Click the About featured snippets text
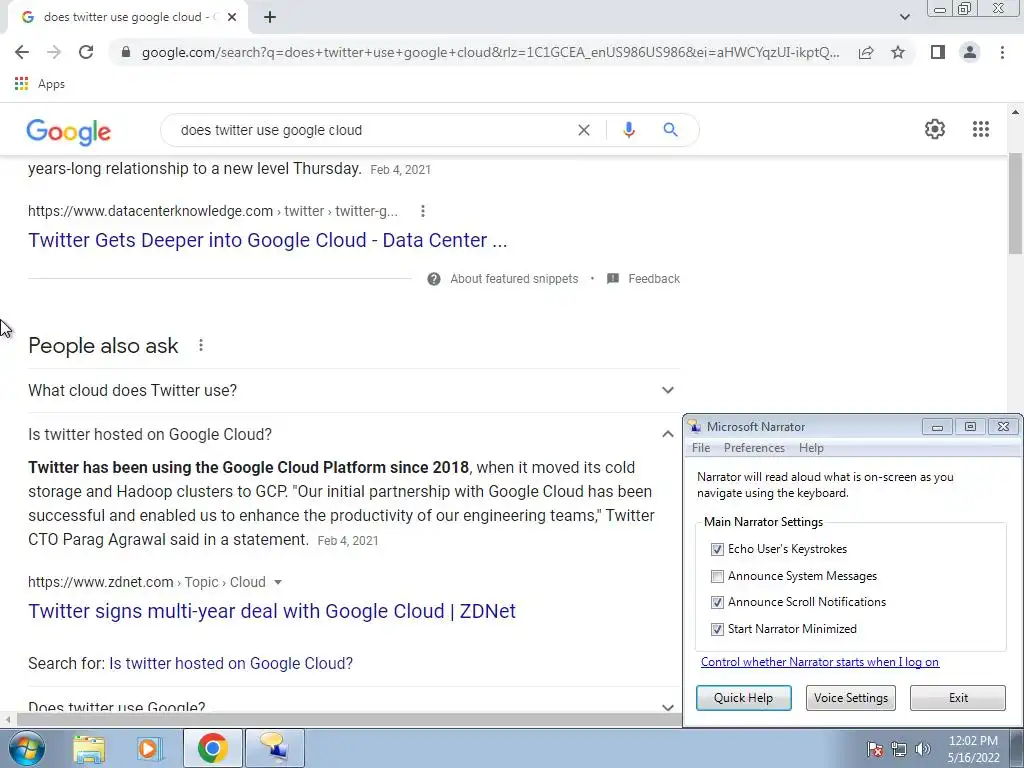The image size is (1024, 768). tap(514, 279)
